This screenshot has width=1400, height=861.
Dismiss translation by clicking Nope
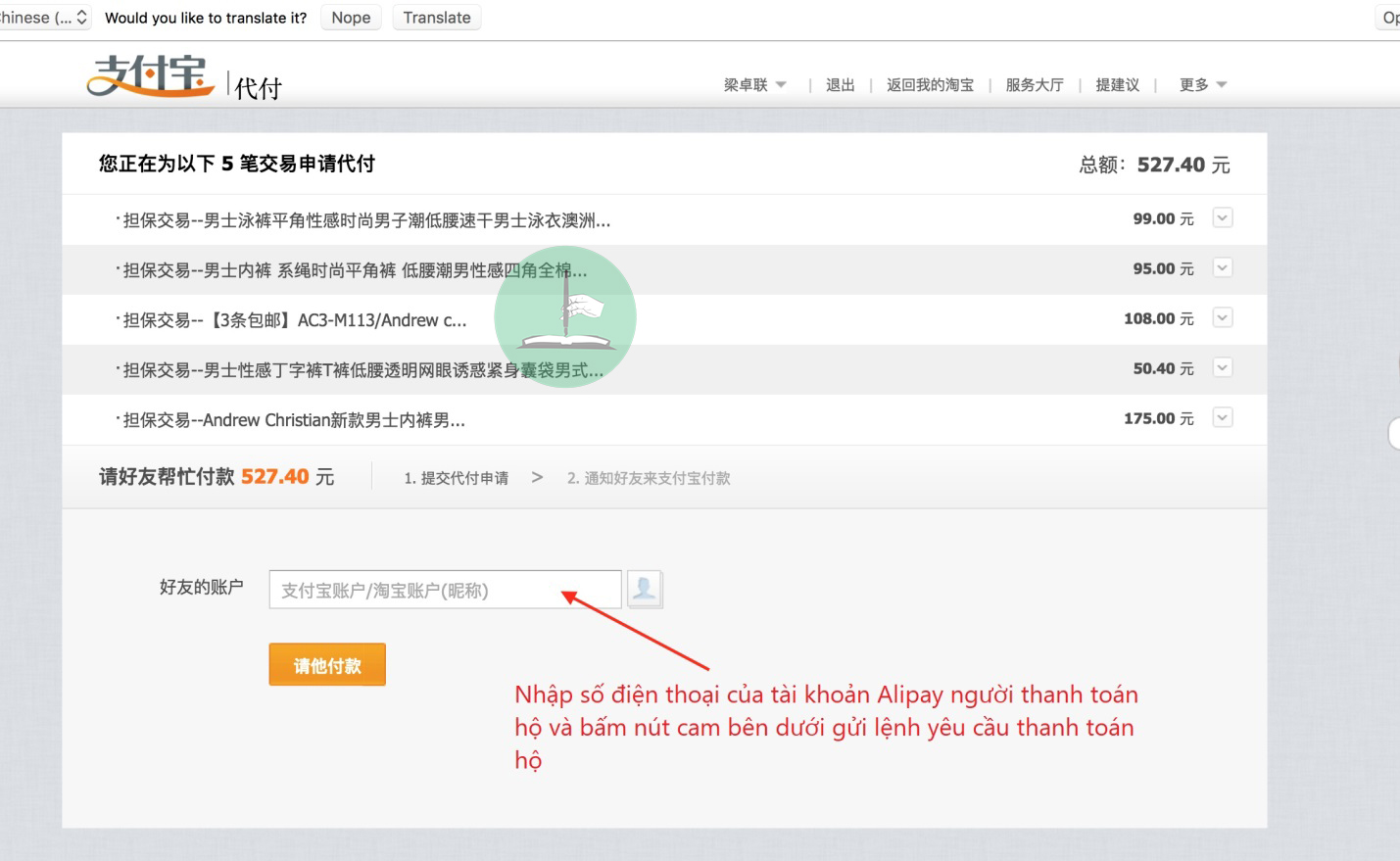[x=351, y=18]
